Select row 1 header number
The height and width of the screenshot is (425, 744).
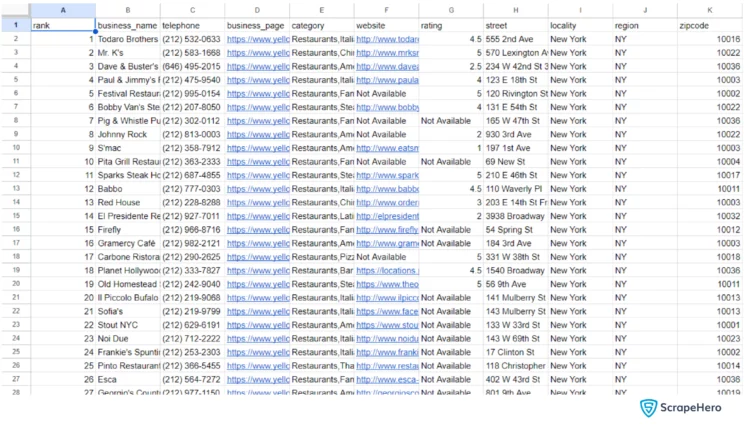(16, 25)
